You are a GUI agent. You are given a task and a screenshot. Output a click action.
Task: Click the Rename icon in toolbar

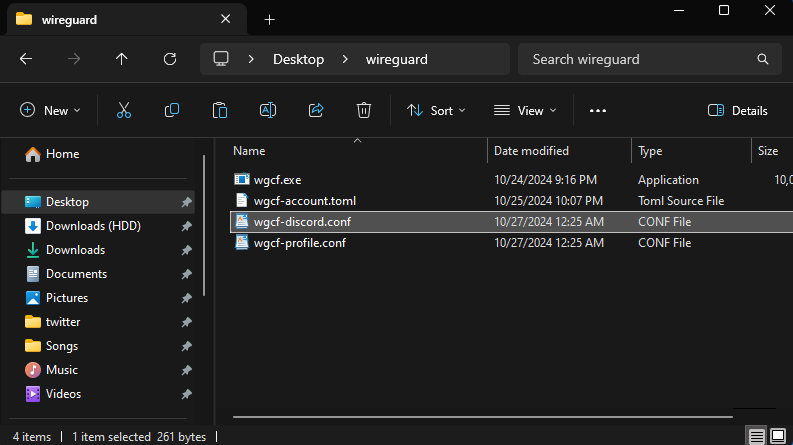click(x=268, y=111)
